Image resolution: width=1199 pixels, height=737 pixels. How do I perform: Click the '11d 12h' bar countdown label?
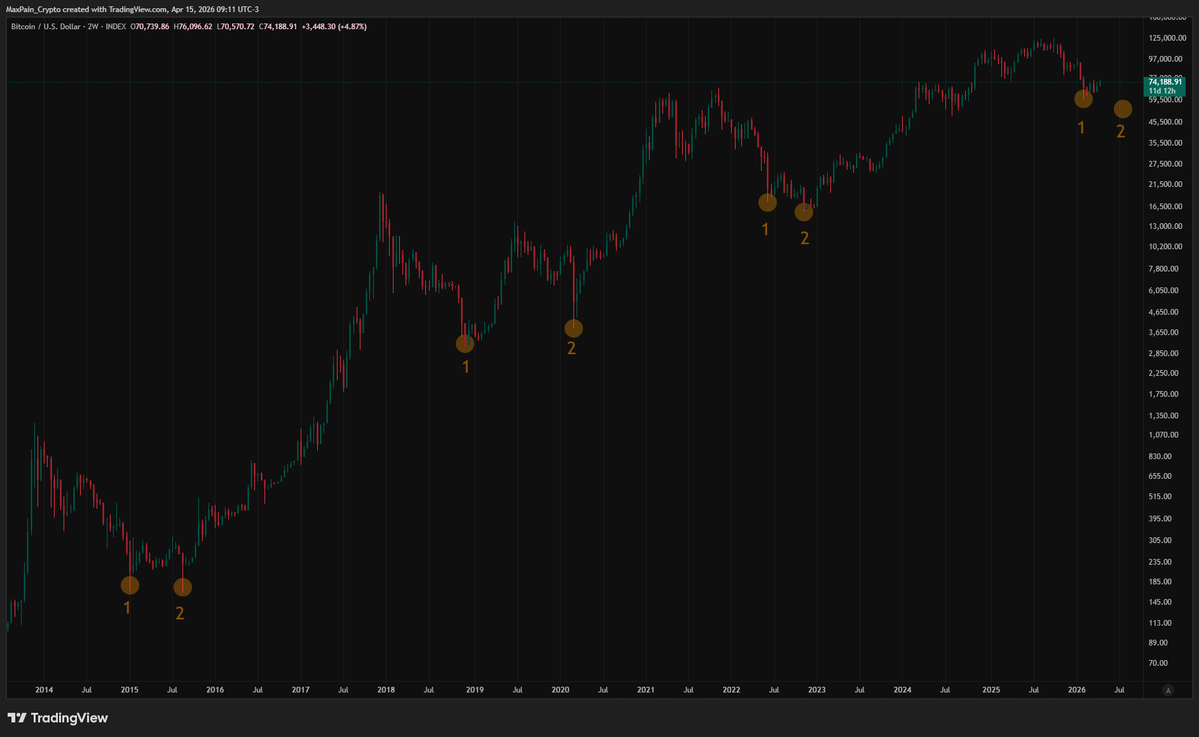[1162, 91]
